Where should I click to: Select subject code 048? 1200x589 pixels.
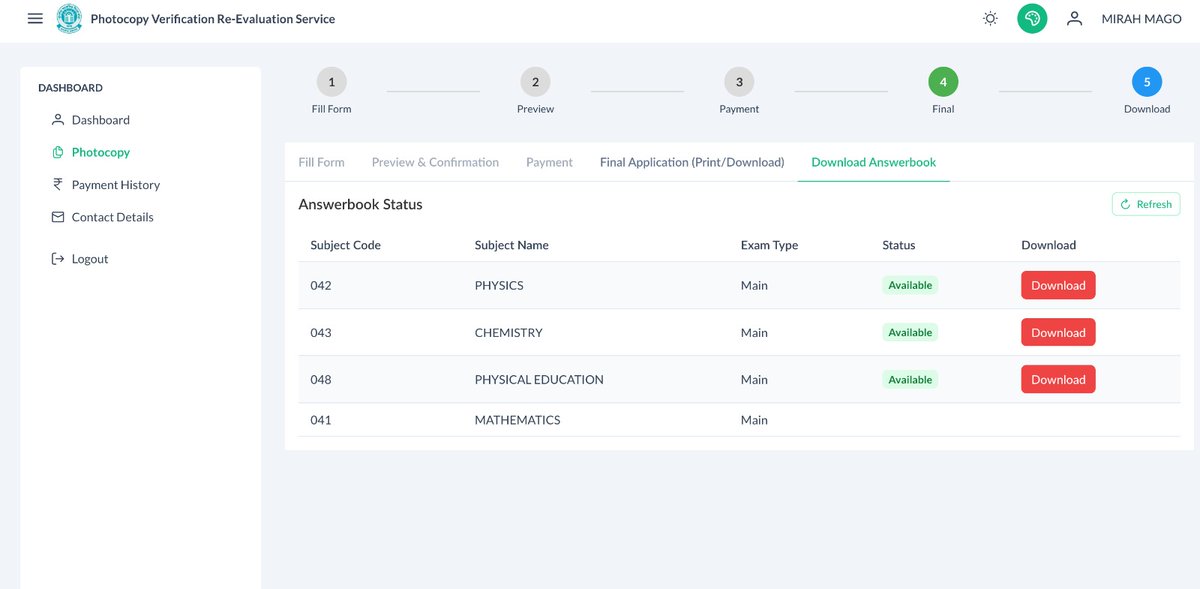(320, 379)
